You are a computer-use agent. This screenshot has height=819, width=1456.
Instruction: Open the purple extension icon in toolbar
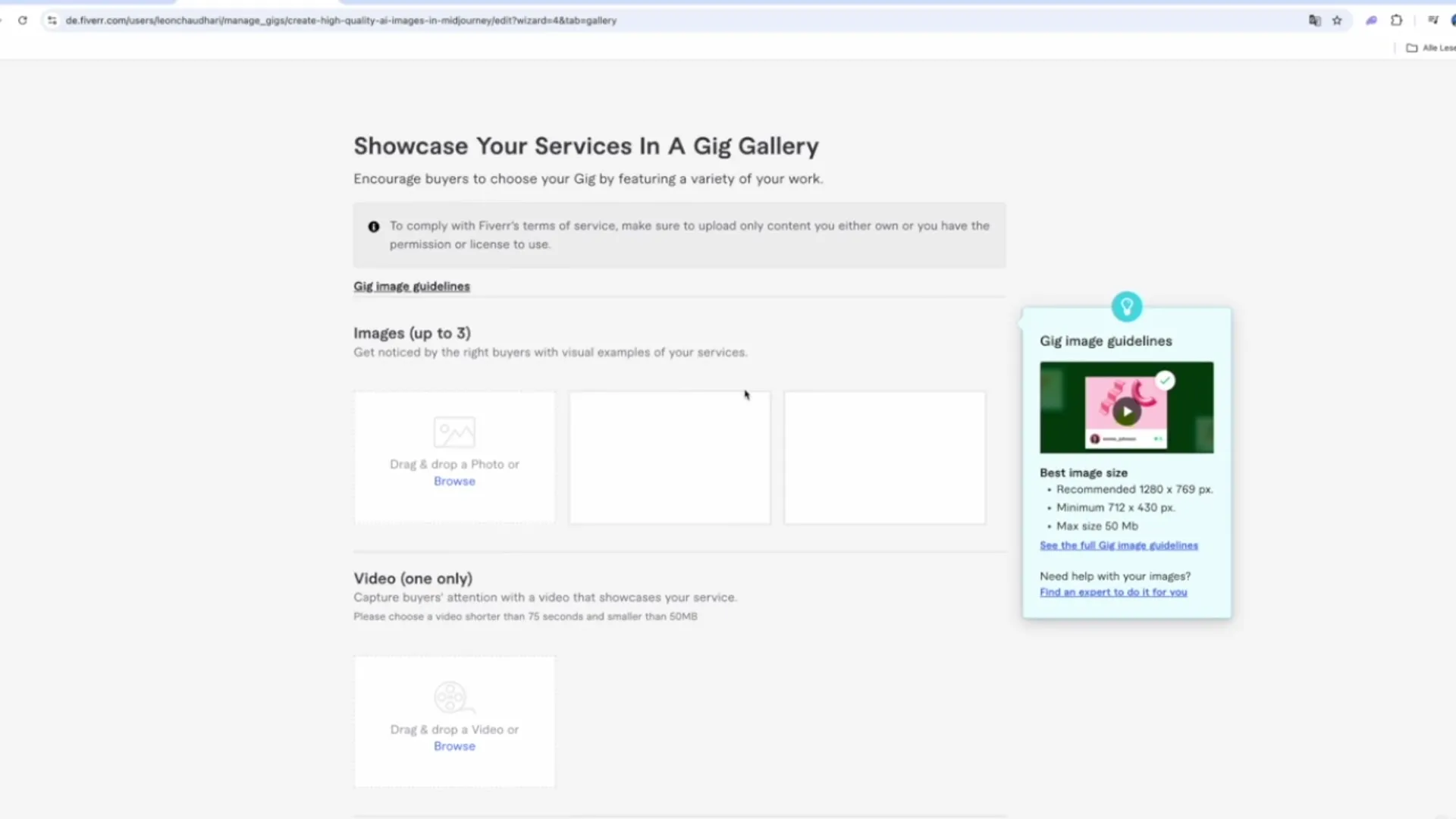[x=1371, y=20]
